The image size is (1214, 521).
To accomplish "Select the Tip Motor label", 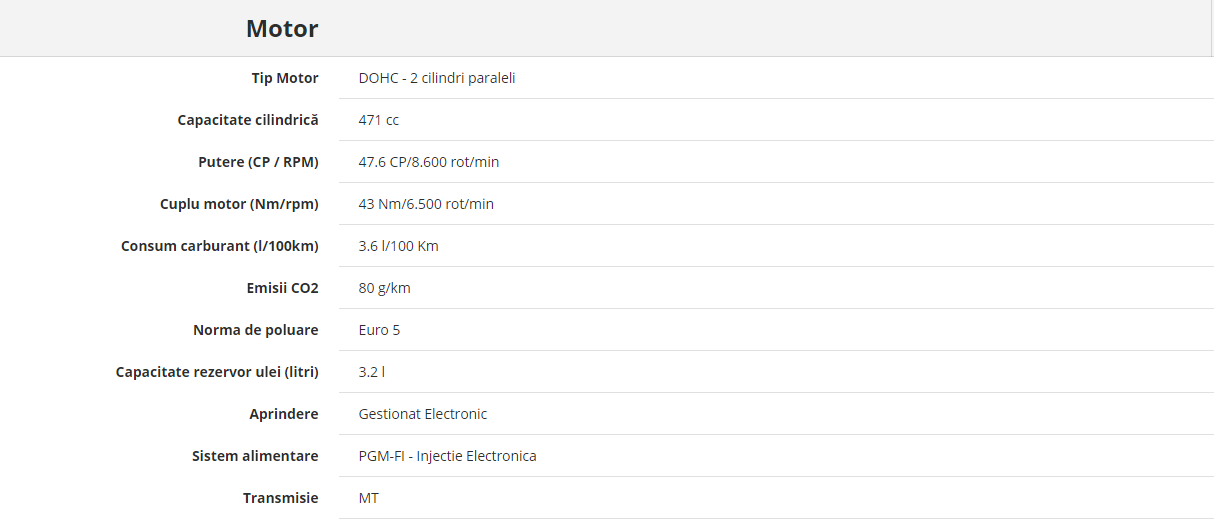I will pyautogui.click(x=285, y=78).
